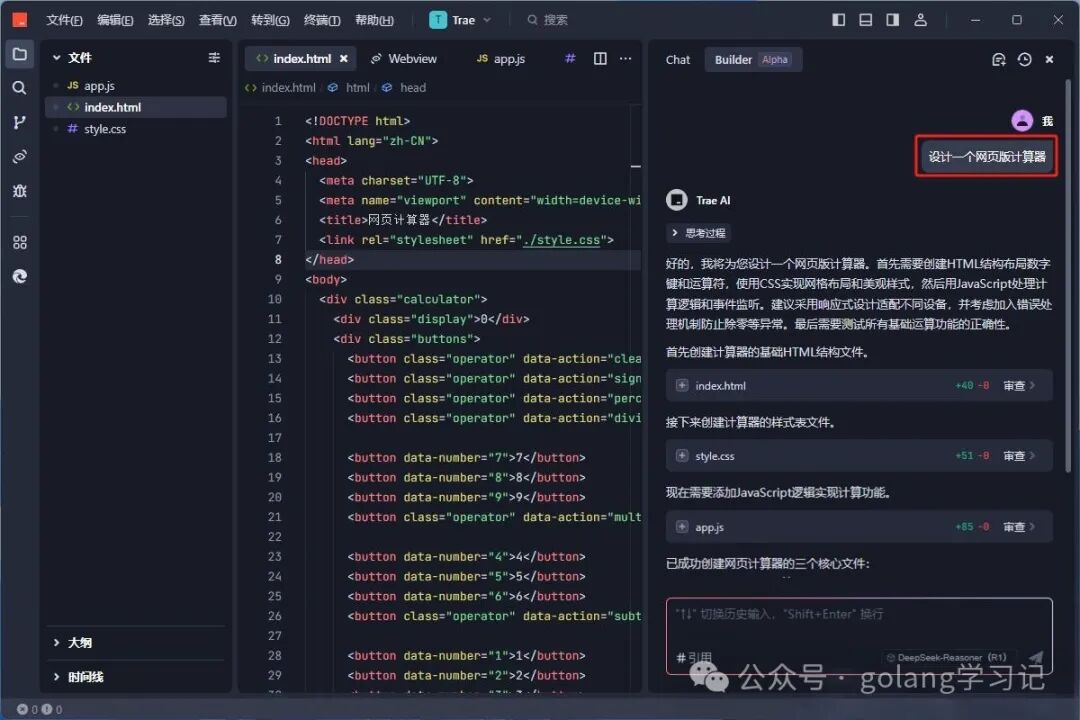Close the AI side panel
1080x720 pixels.
tap(1050, 60)
